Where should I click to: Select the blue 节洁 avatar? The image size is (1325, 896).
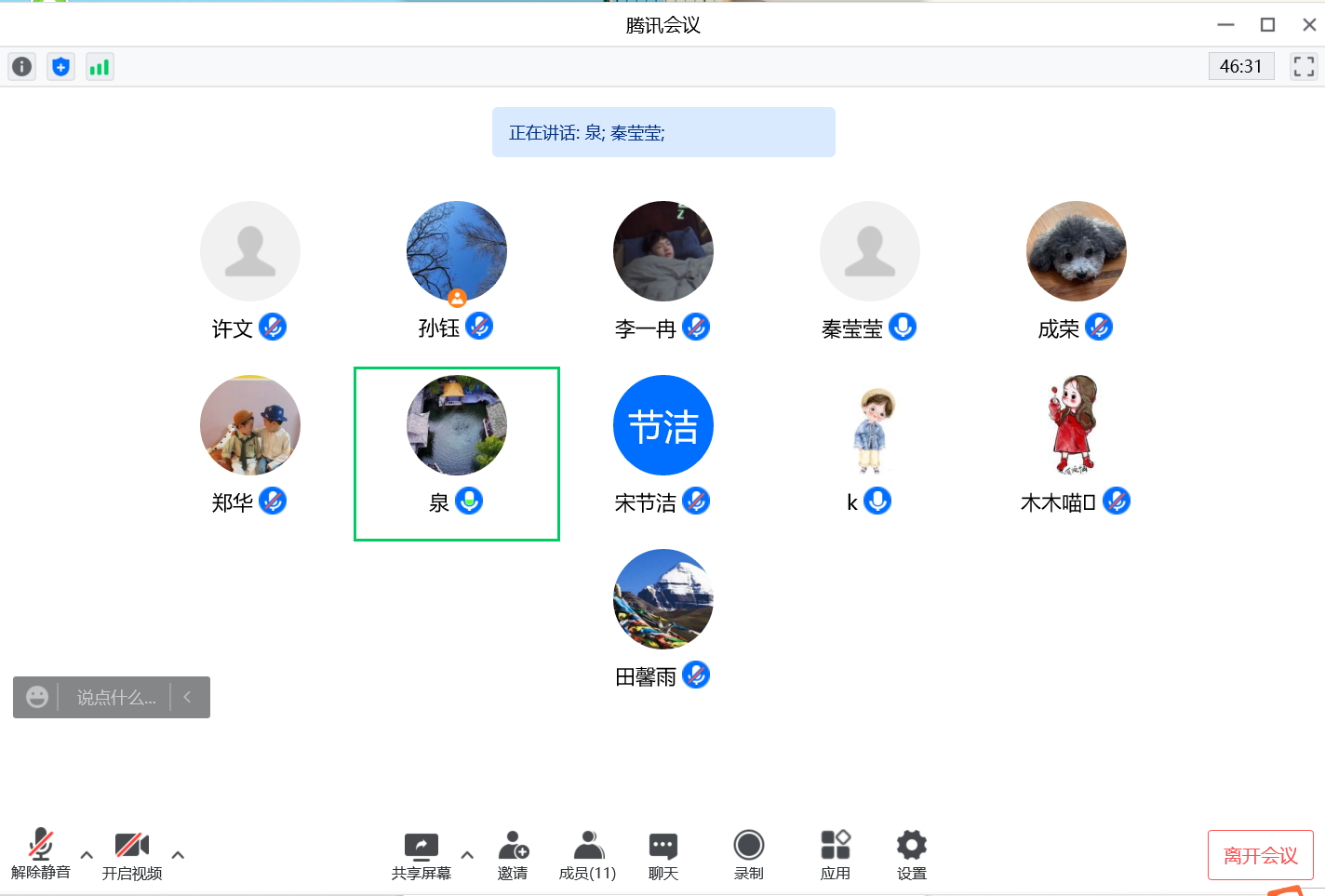tap(663, 425)
